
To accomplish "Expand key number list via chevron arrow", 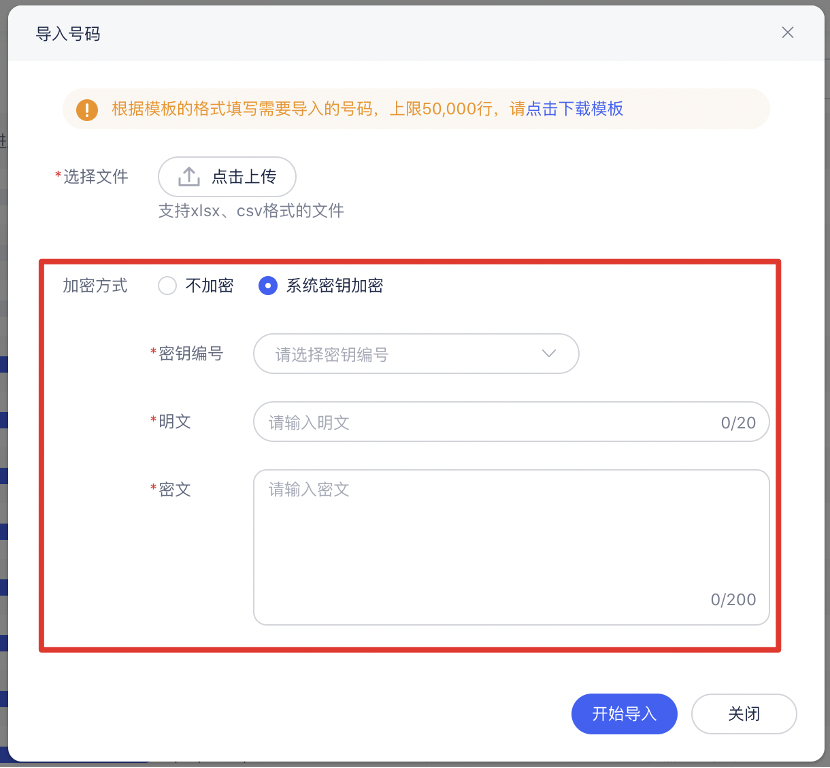I will click(x=549, y=354).
